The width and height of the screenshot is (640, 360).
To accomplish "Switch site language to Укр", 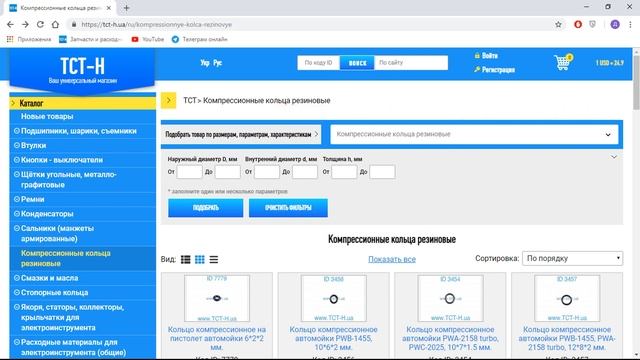I will pos(205,63).
